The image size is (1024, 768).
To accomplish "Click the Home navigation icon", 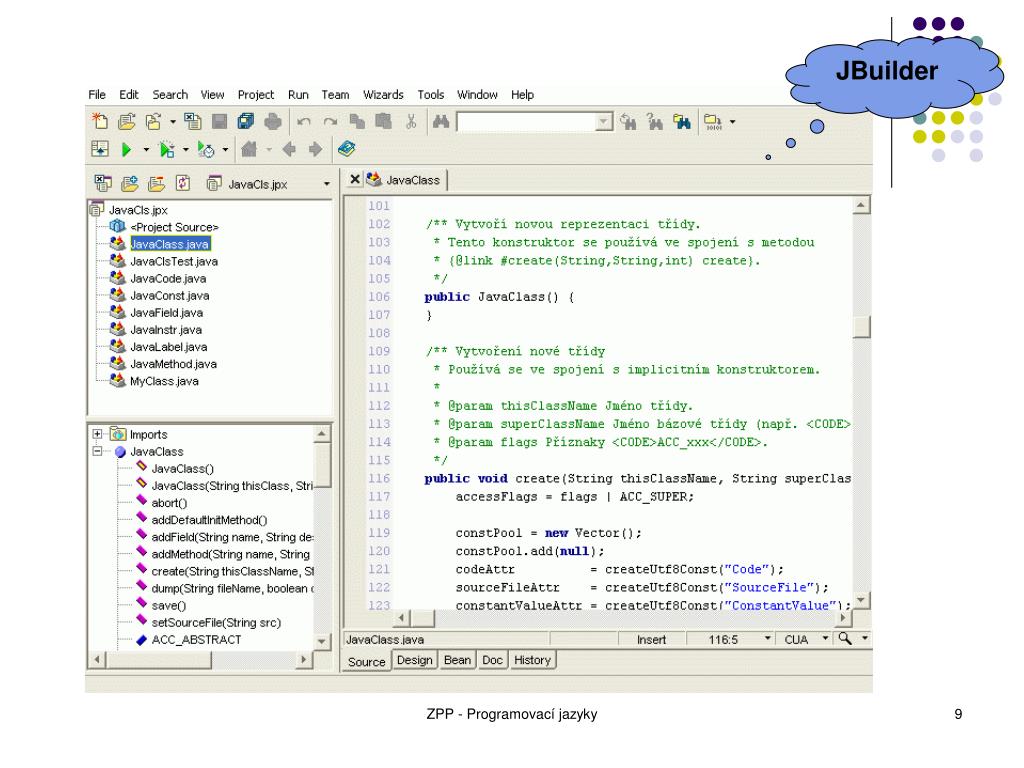I will point(249,150).
